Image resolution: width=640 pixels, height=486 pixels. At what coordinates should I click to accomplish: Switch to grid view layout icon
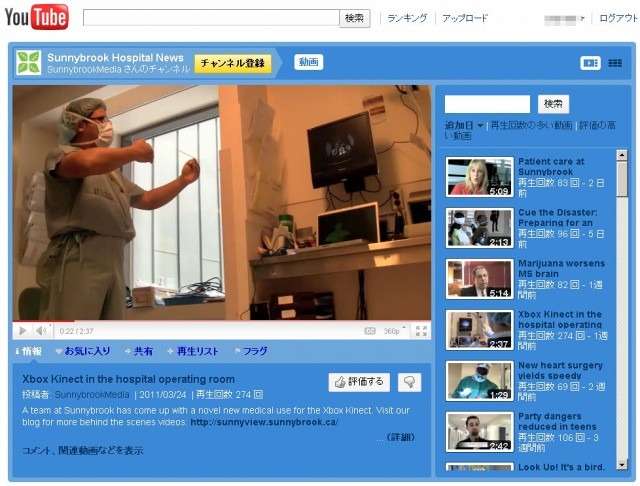pyautogui.click(x=615, y=63)
